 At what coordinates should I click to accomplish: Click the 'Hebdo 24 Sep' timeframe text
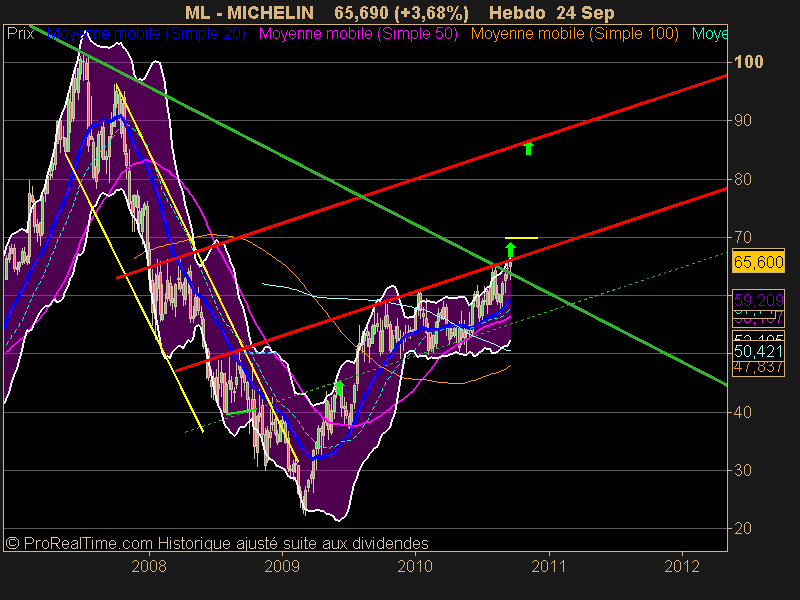552,12
